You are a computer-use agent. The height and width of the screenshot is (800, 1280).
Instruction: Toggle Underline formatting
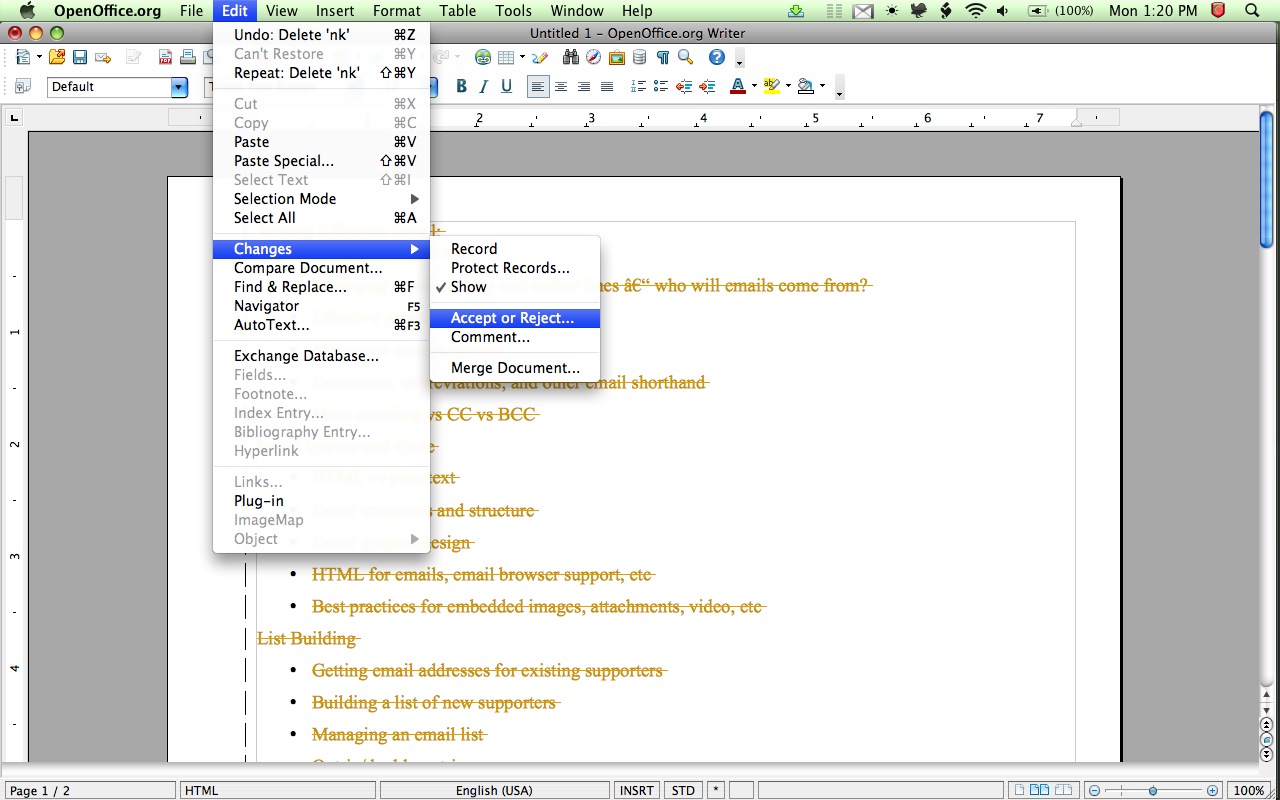point(507,87)
